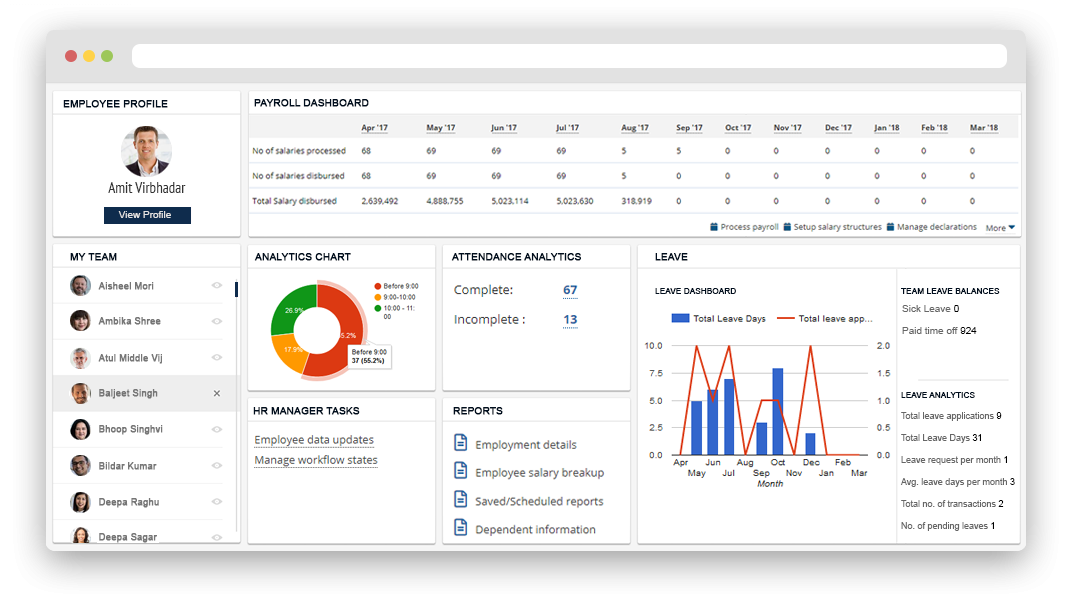Image resolution: width=1067 pixels, height=604 pixels.
Task: Open the Mar '18 payroll month column
Action: 983,128
